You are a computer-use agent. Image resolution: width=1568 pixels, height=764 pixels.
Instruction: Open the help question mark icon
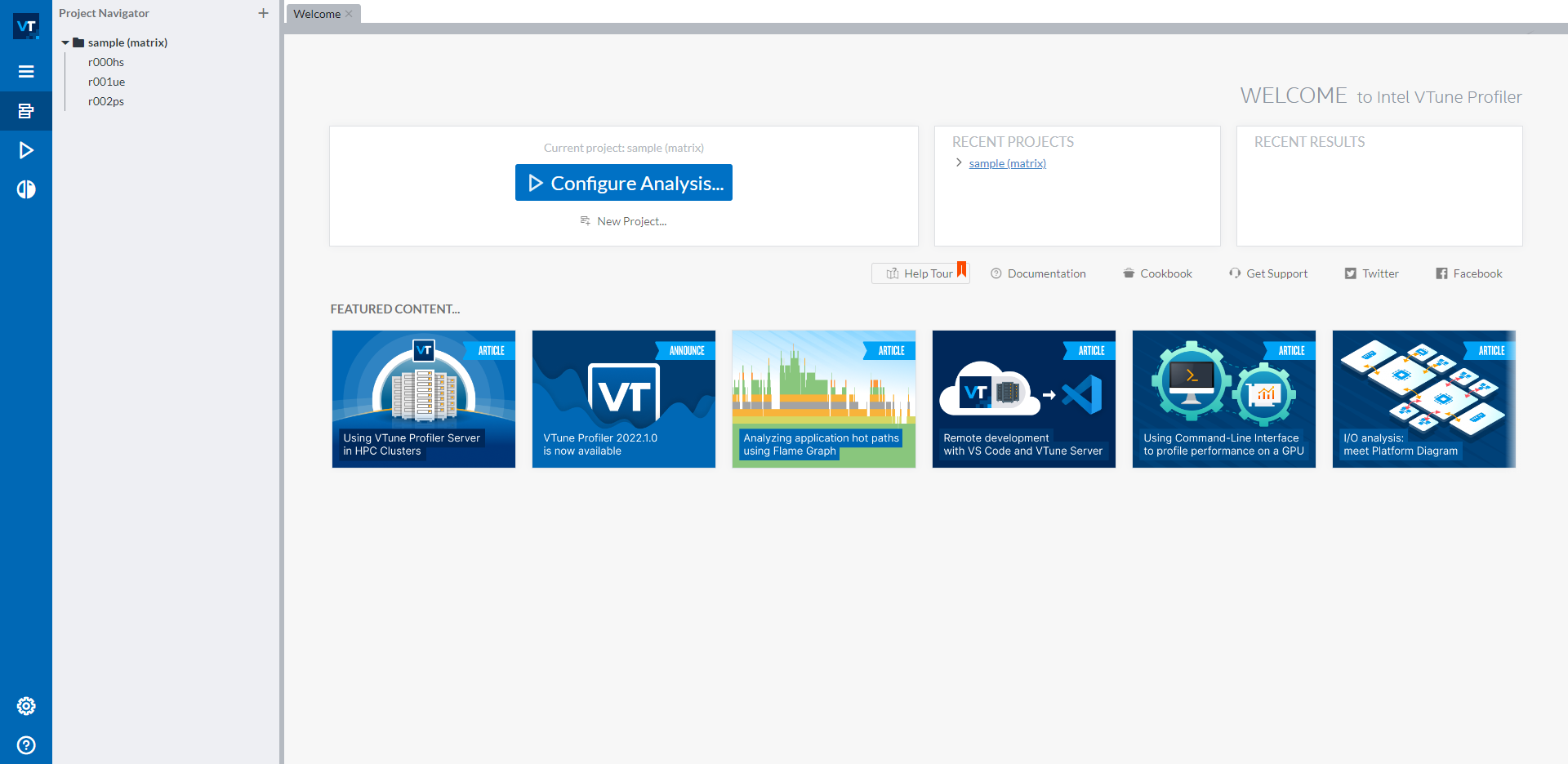tap(26, 745)
